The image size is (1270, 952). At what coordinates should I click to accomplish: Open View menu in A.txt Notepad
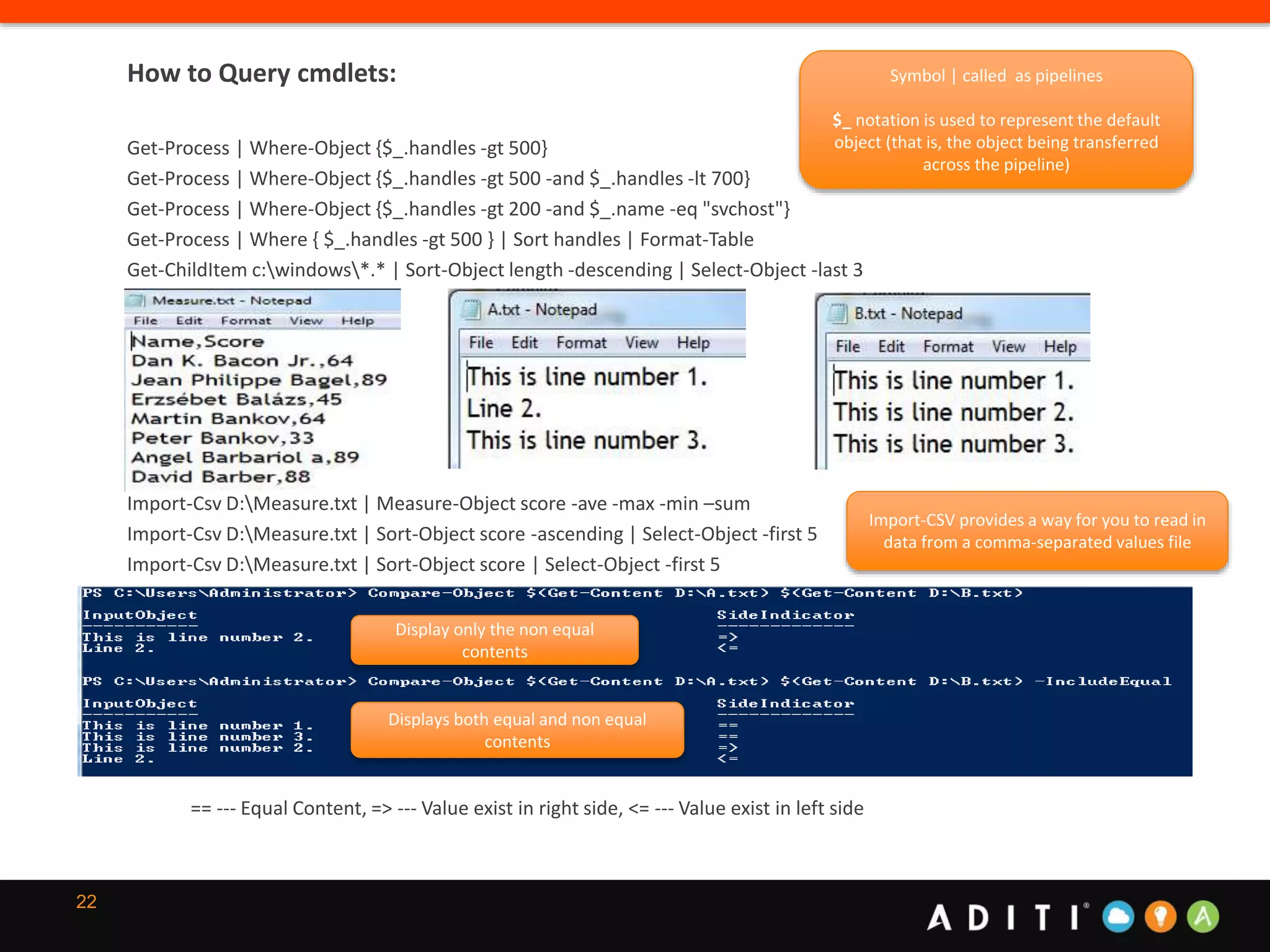click(642, 343)
